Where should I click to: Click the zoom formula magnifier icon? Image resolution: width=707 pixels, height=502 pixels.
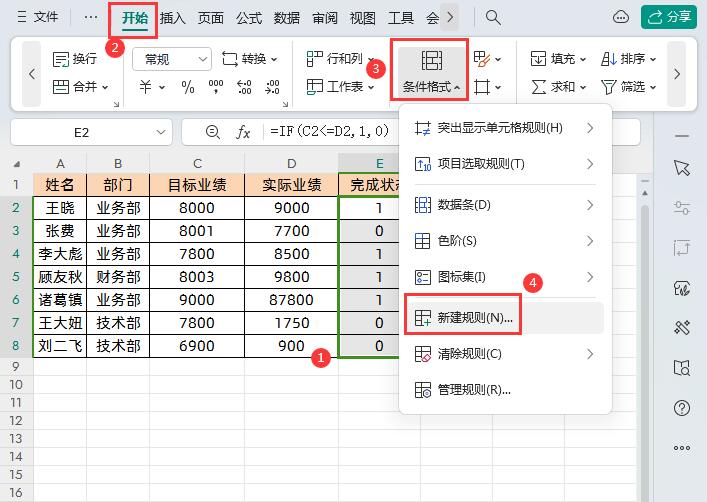click(x=212, y=132)
